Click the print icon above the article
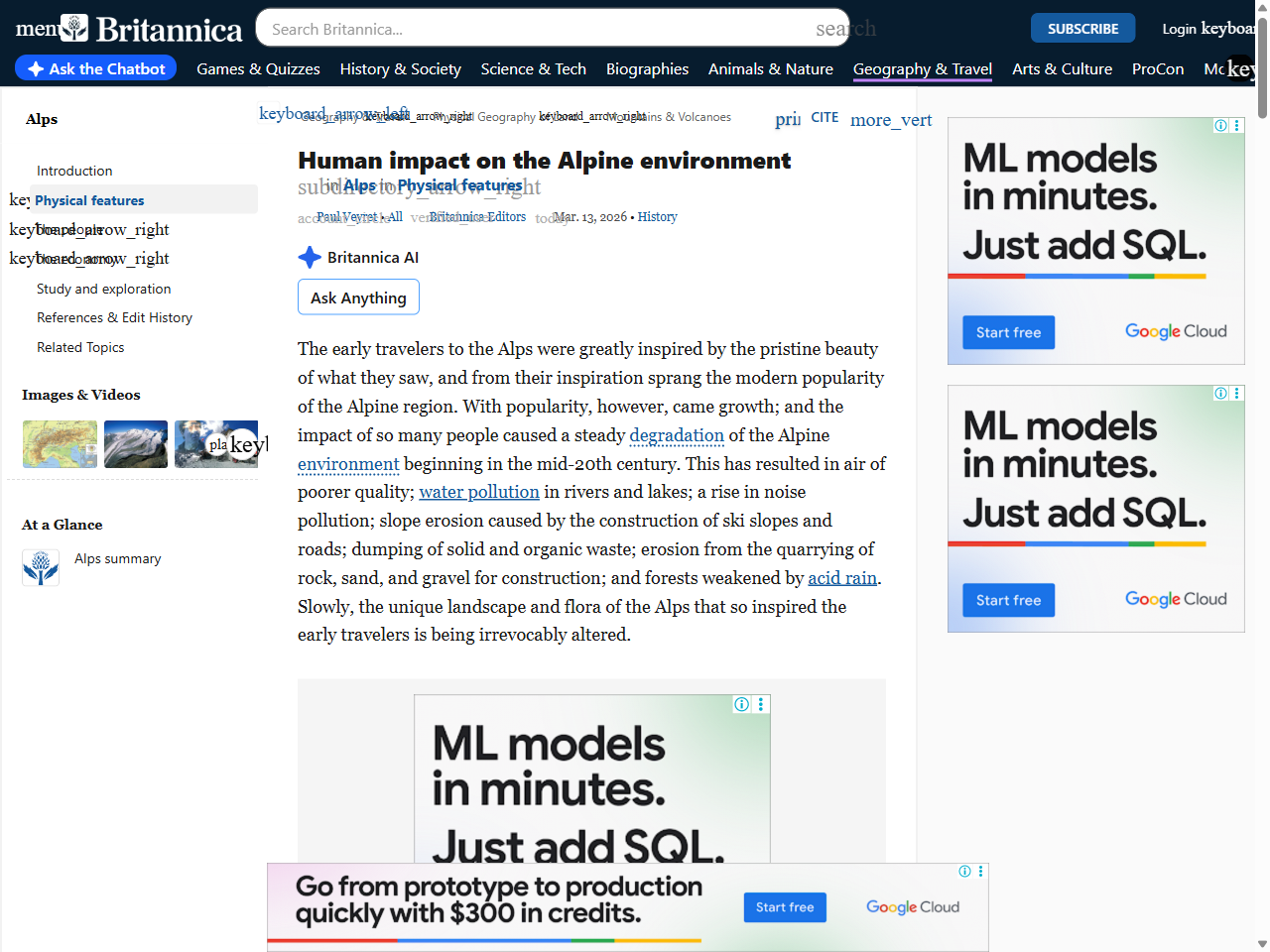1270x952 pixels. click(x=788, y=119)
